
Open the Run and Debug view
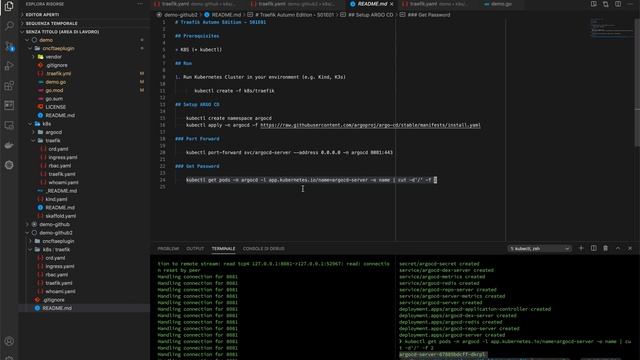click(x=9, y=65)
